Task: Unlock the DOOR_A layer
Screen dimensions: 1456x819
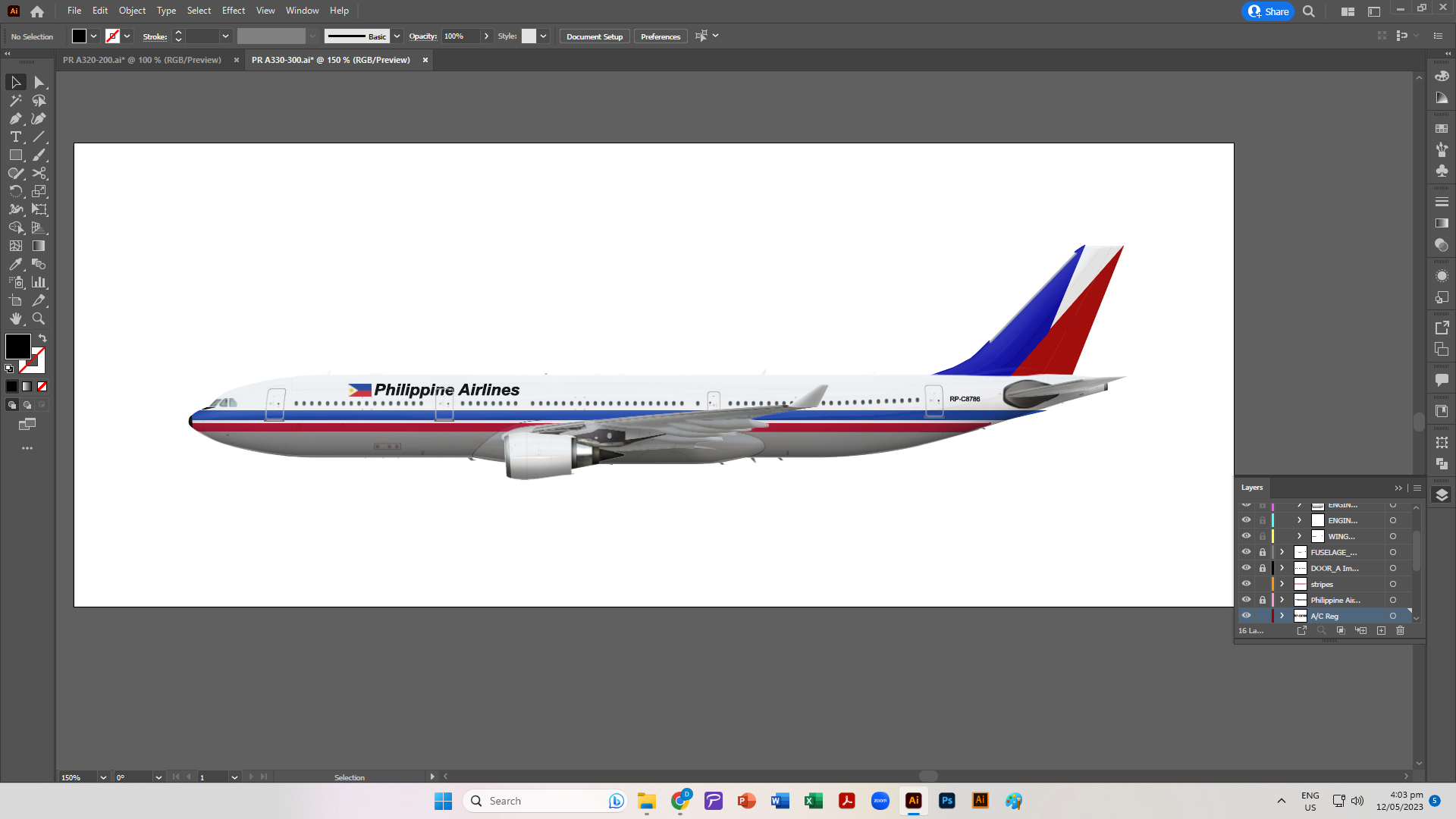Action: 1263,568
